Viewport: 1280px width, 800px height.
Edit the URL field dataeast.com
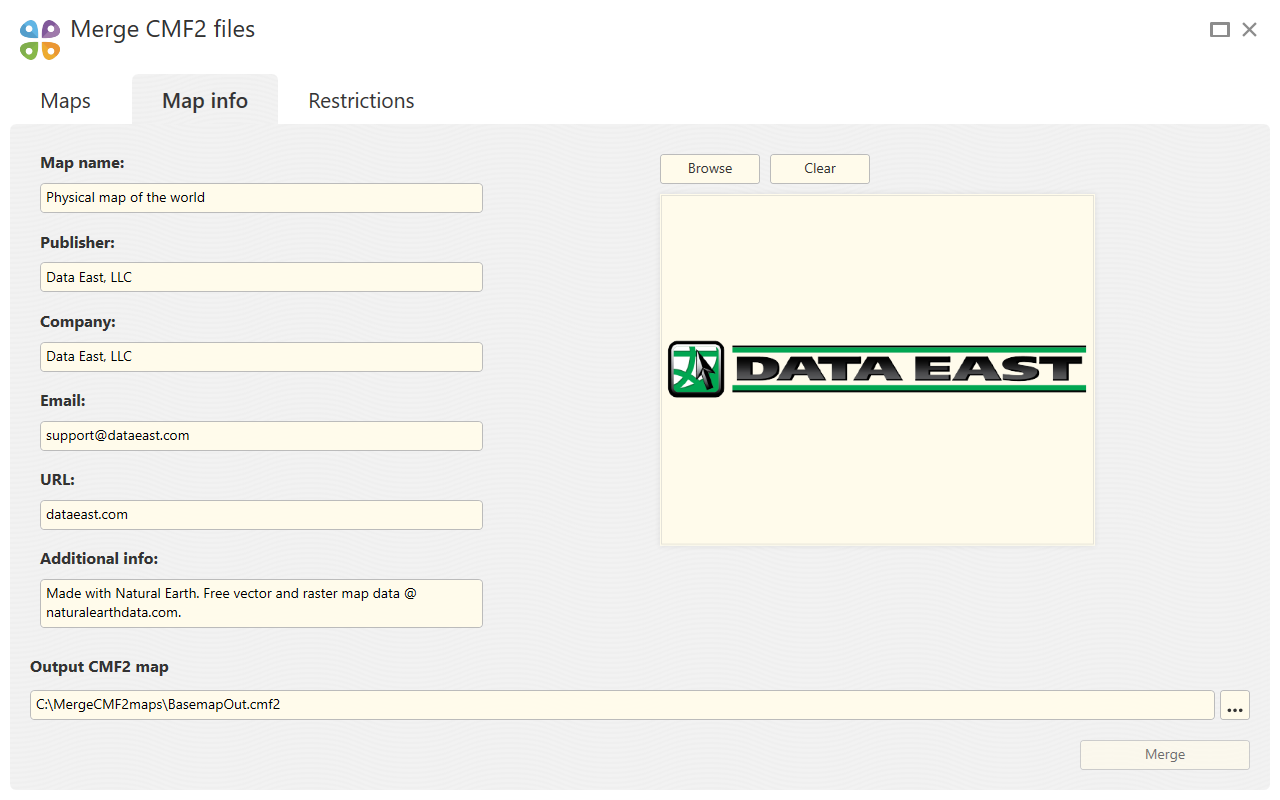pos(261,515)
